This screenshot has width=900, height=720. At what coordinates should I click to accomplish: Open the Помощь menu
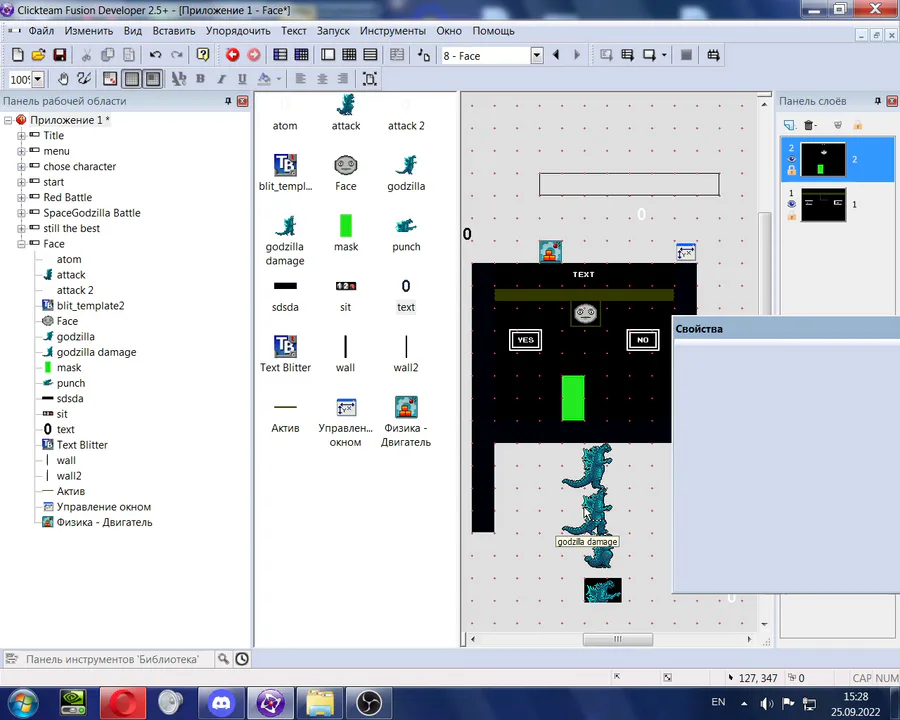pyautogui.click(x=493, y=31)
